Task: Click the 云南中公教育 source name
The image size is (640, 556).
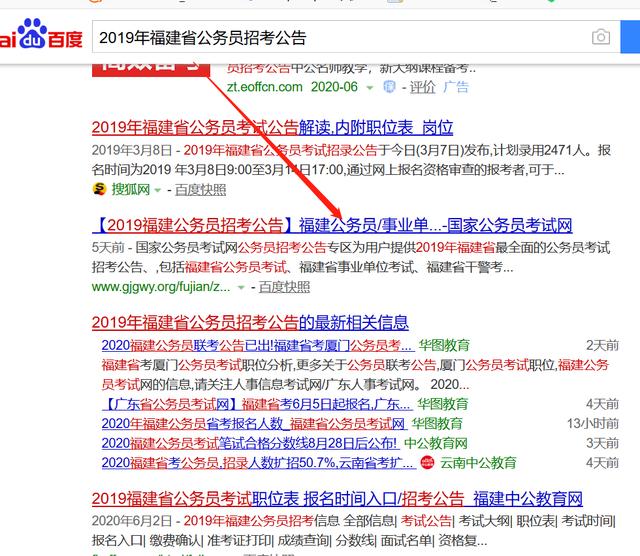Action: (478, 463)
